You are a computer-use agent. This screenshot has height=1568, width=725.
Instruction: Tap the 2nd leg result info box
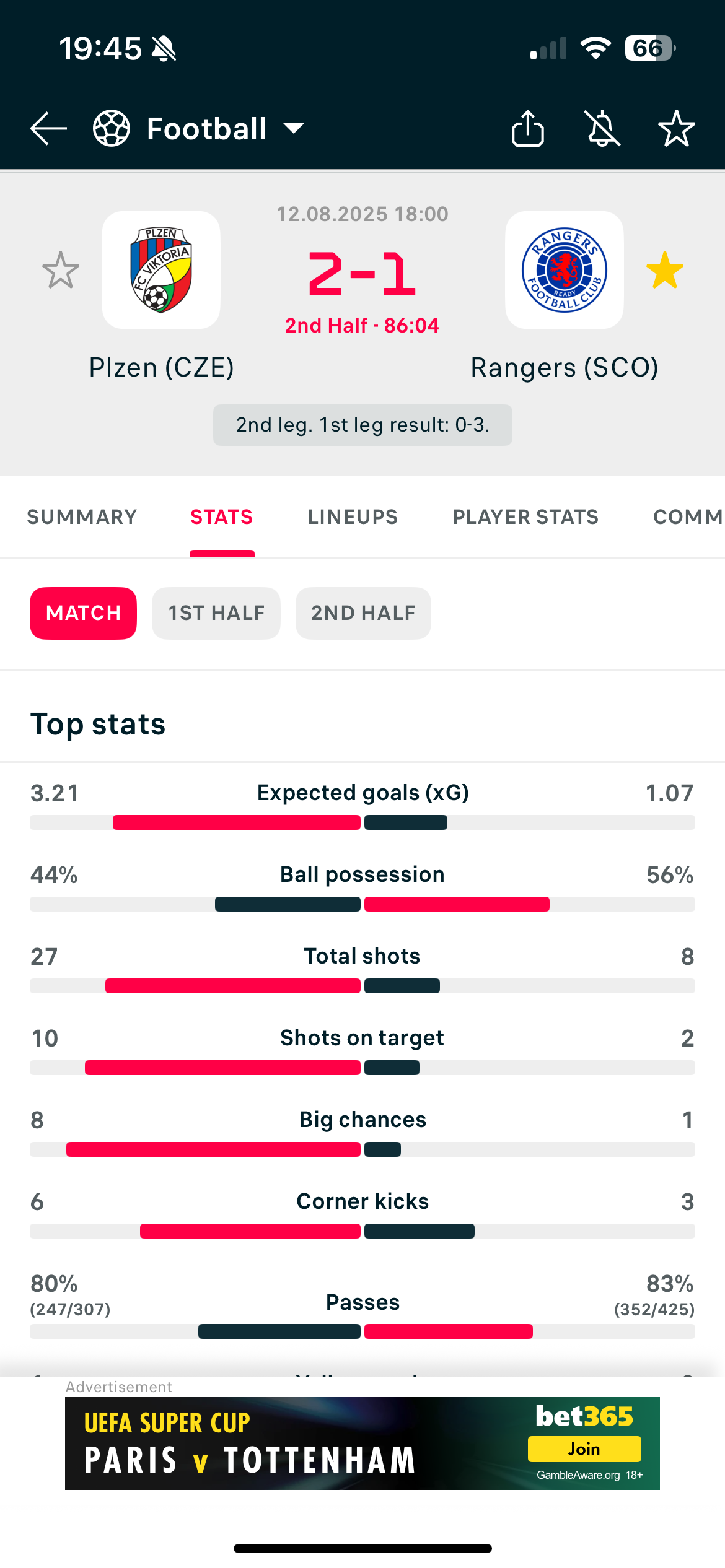click(362, 425)
